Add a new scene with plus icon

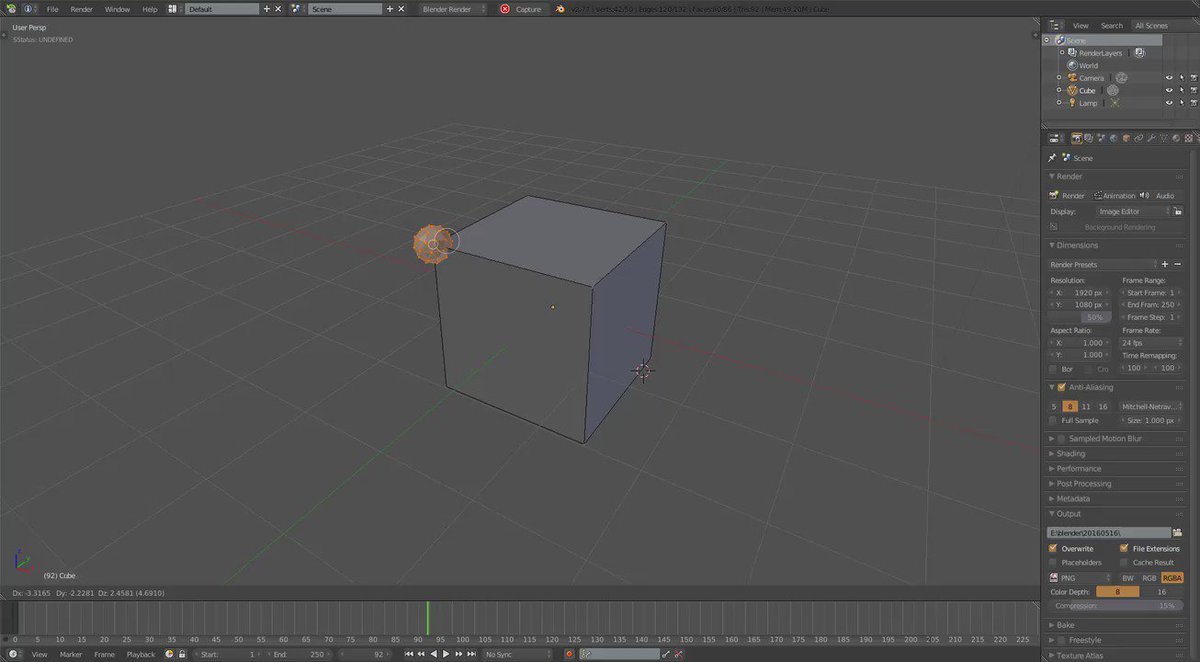[390, 9]
